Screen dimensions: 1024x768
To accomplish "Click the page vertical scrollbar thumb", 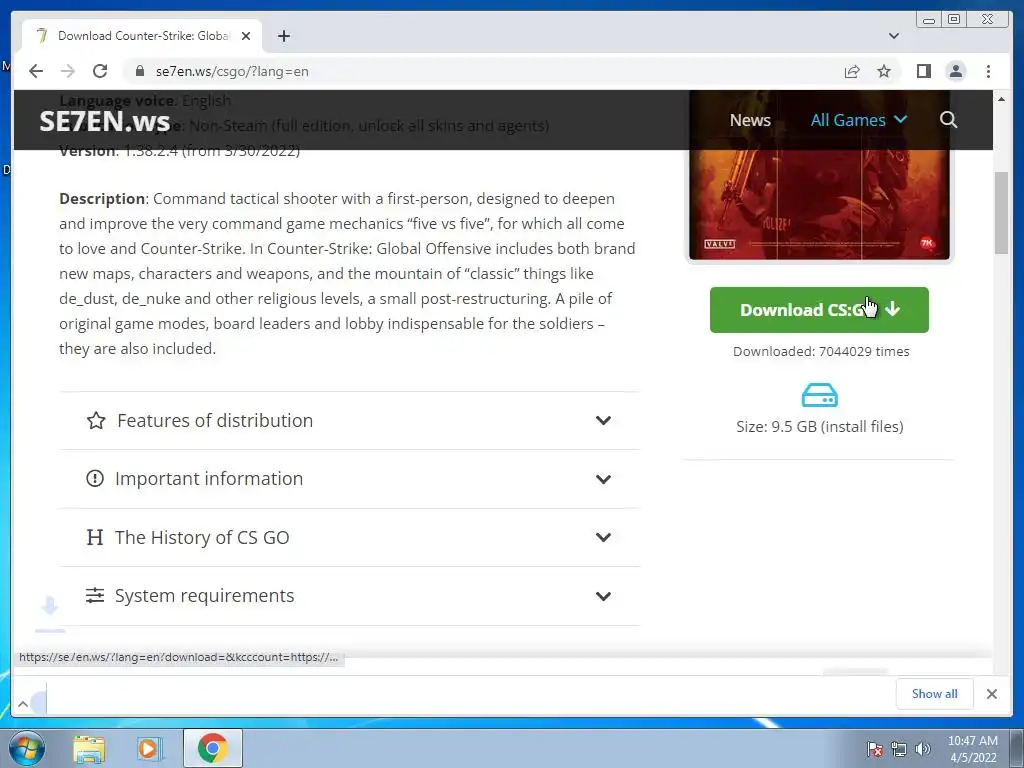I will tap(1001, 213).
